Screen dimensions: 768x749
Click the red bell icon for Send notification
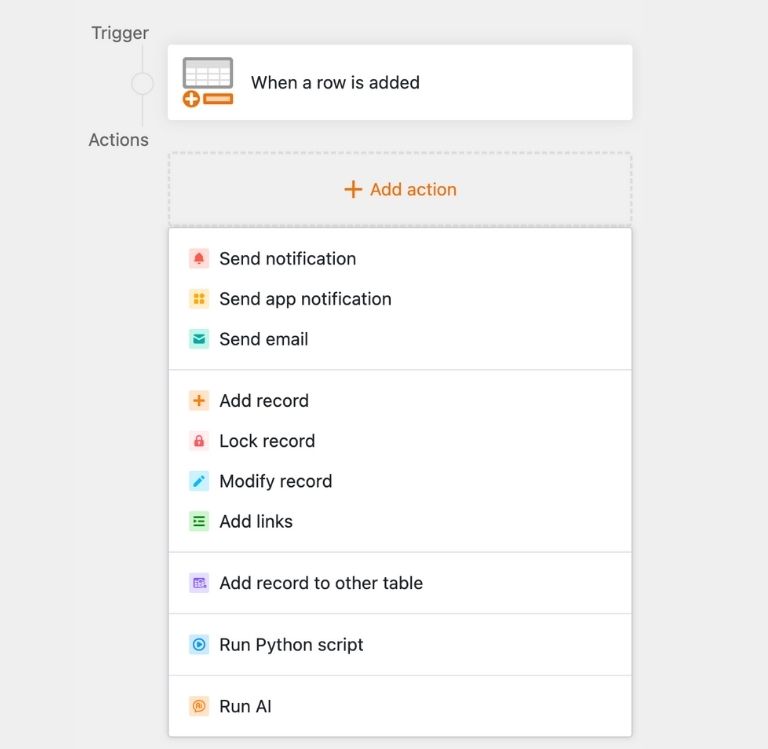[x=199, y=258]
